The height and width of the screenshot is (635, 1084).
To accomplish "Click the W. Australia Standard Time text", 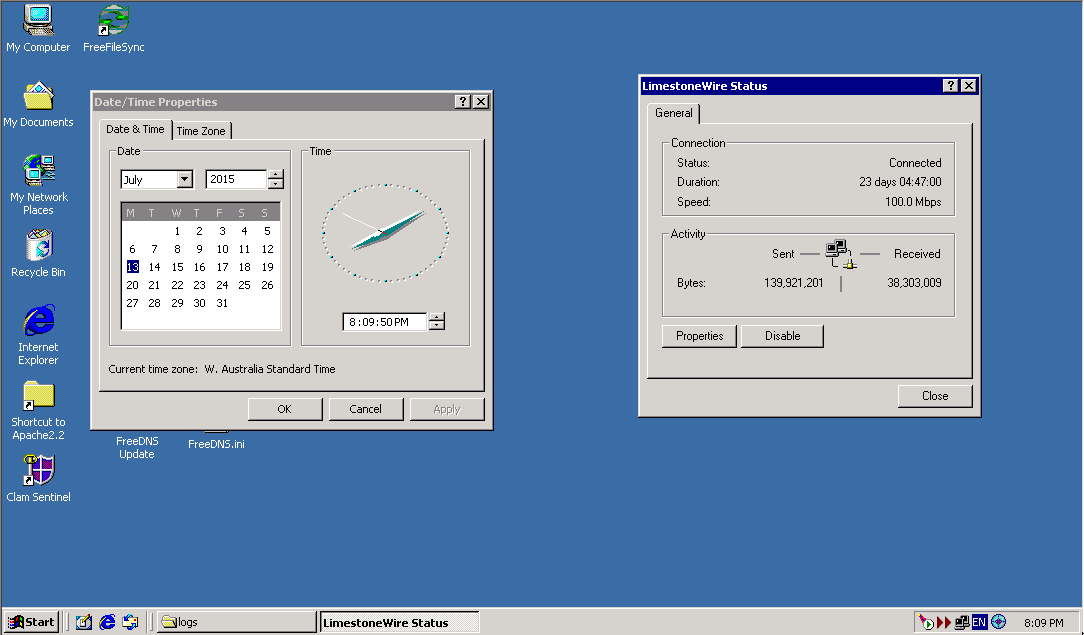I will 270,369.
